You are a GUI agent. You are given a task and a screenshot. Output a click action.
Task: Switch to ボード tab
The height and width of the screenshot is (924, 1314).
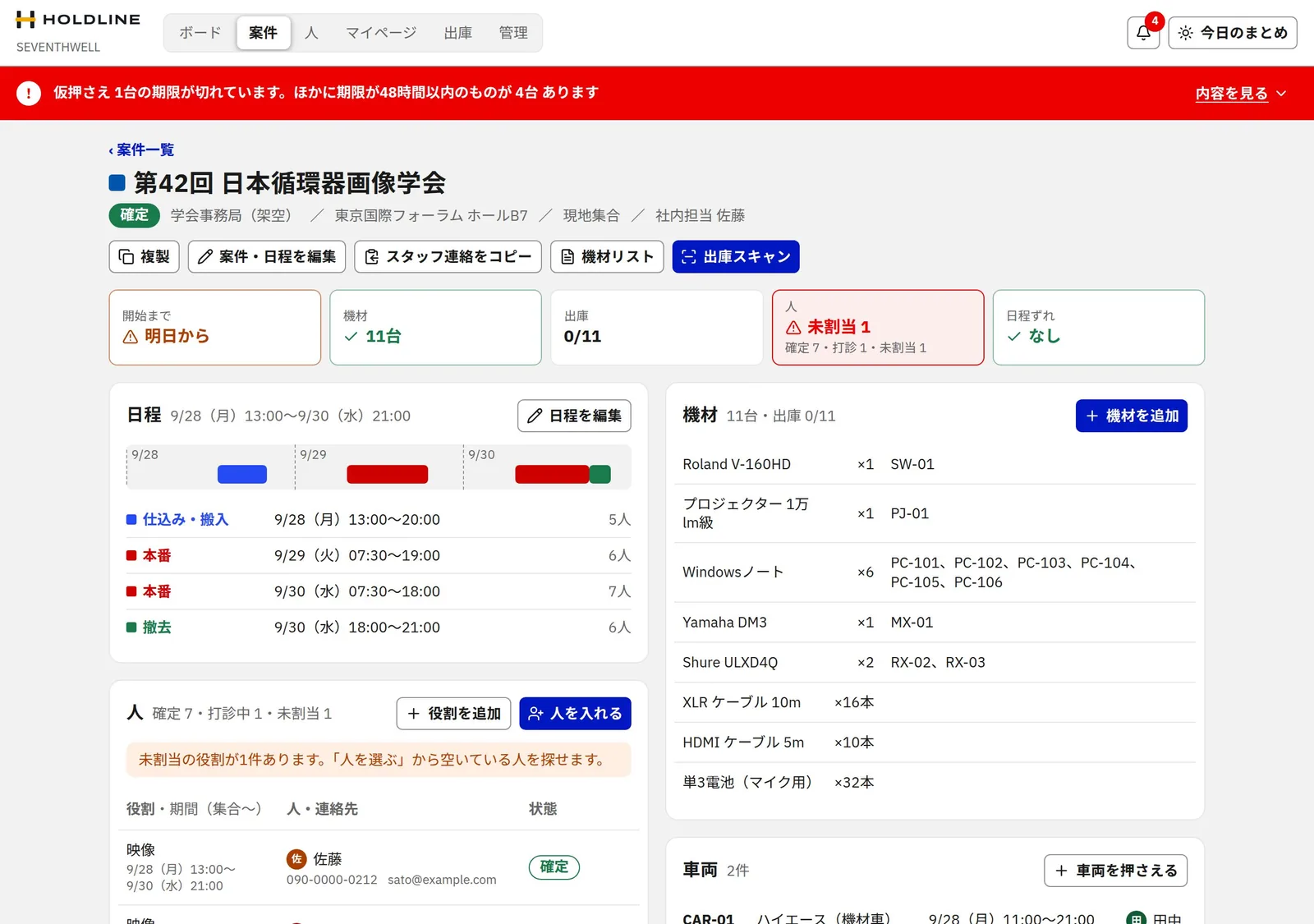(200, 33)
